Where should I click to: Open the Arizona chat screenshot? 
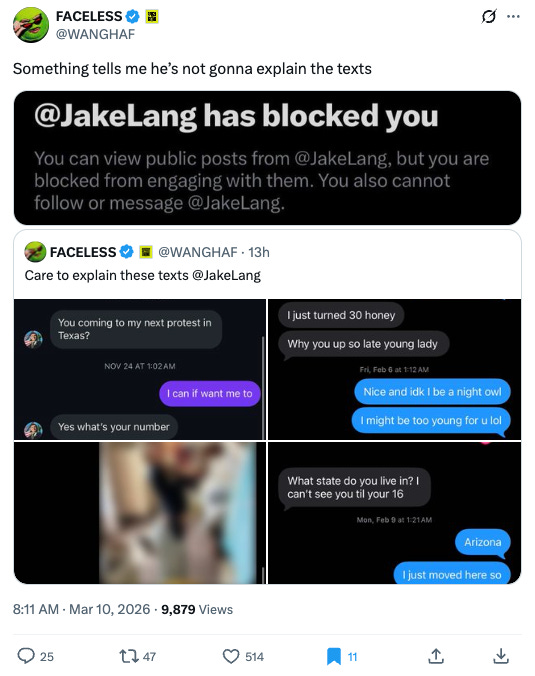tap(394, 513)
